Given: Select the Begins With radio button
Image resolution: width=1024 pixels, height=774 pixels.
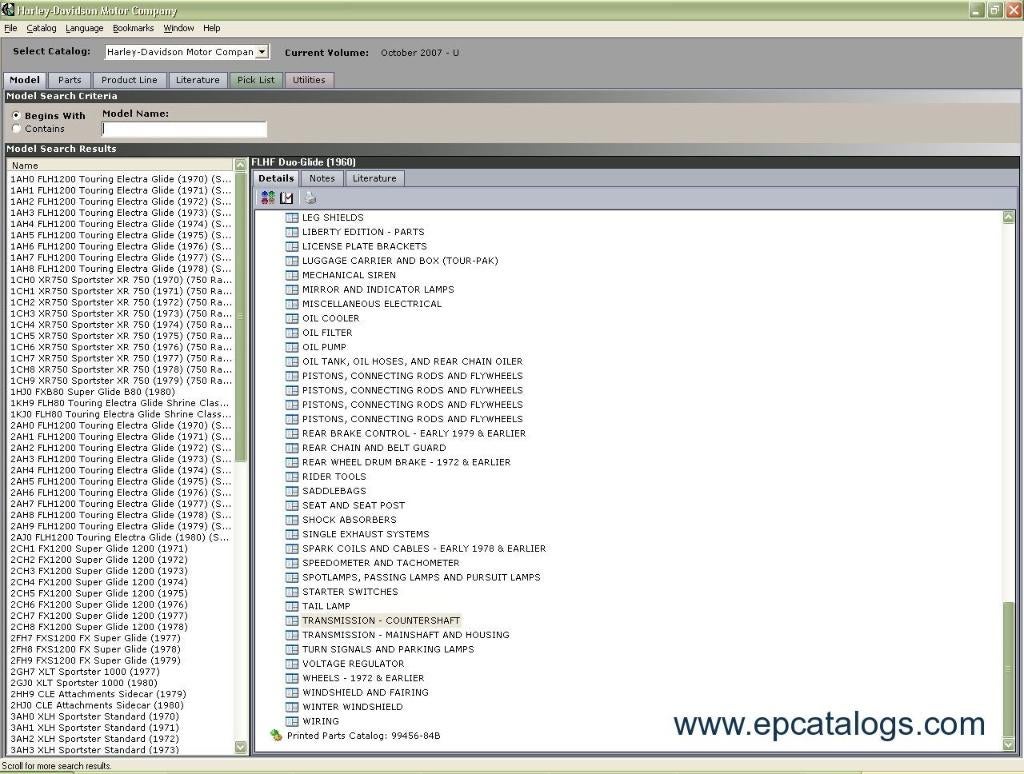Looking at the screenshot, I should point(16,116).
